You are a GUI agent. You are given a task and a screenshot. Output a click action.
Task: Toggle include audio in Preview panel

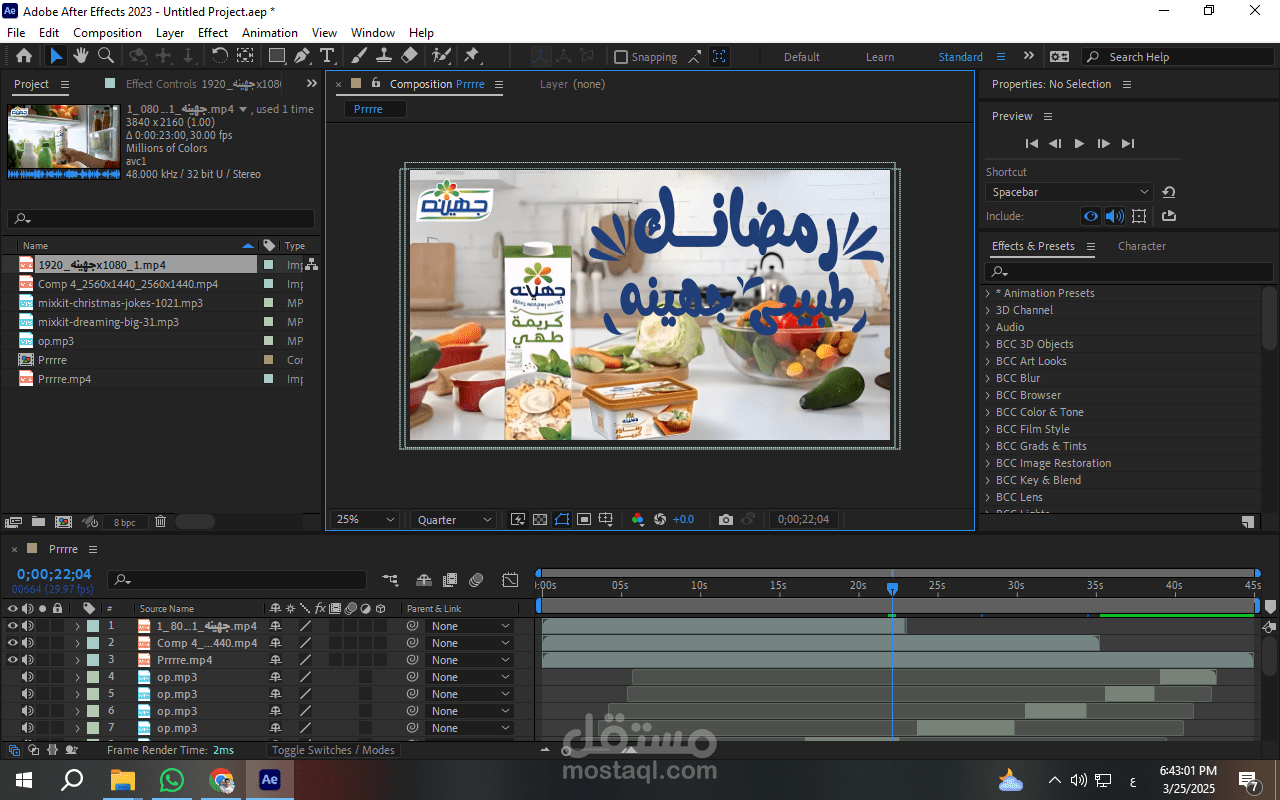point(1114,216)
